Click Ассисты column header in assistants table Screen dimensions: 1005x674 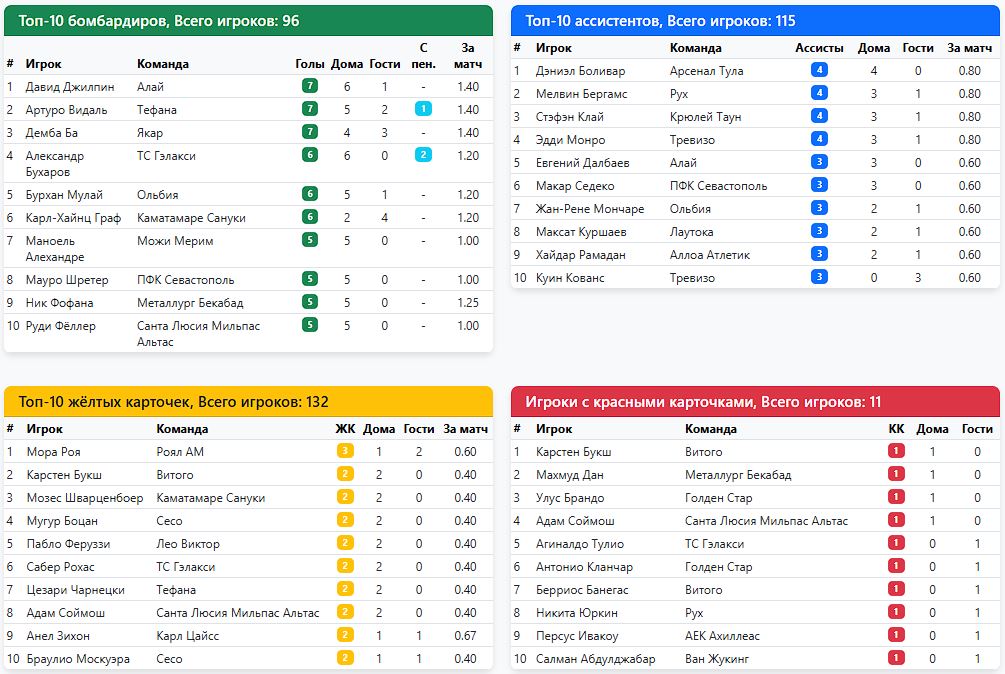coord(819,48)
